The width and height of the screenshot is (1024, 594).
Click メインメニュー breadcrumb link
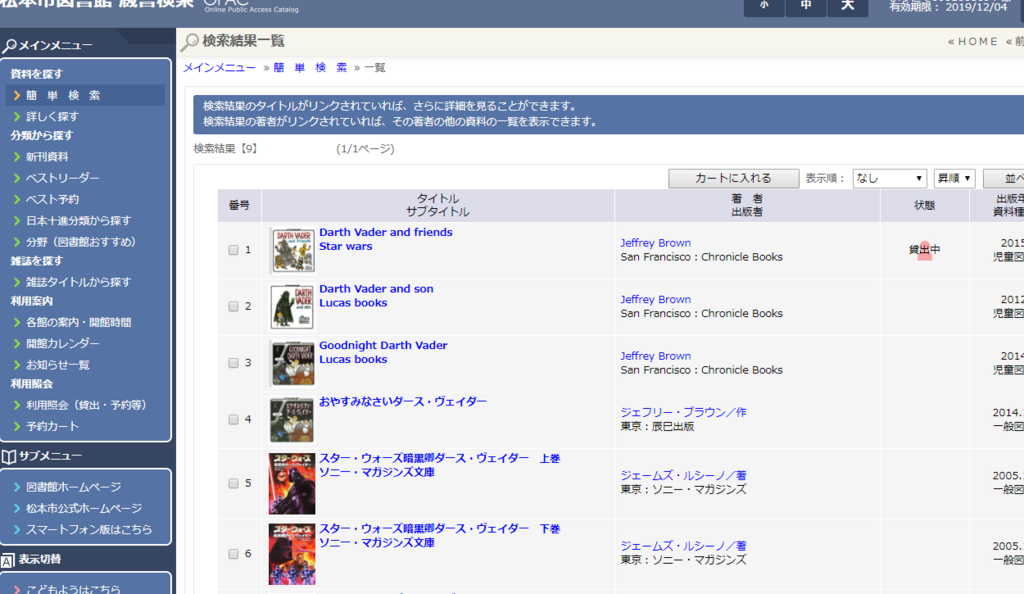click(x=219, y=68)
